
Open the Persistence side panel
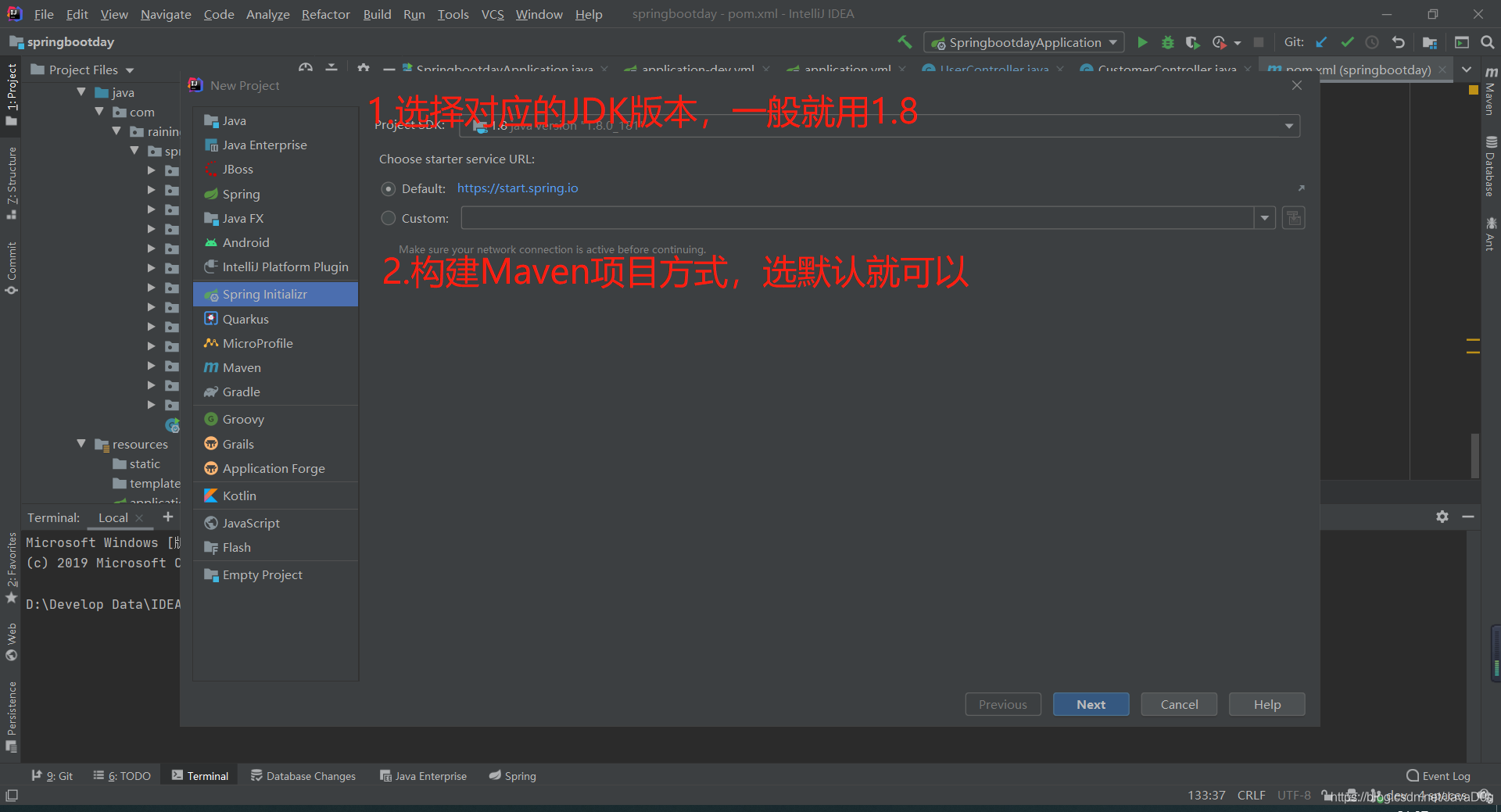tap(12, 717)
